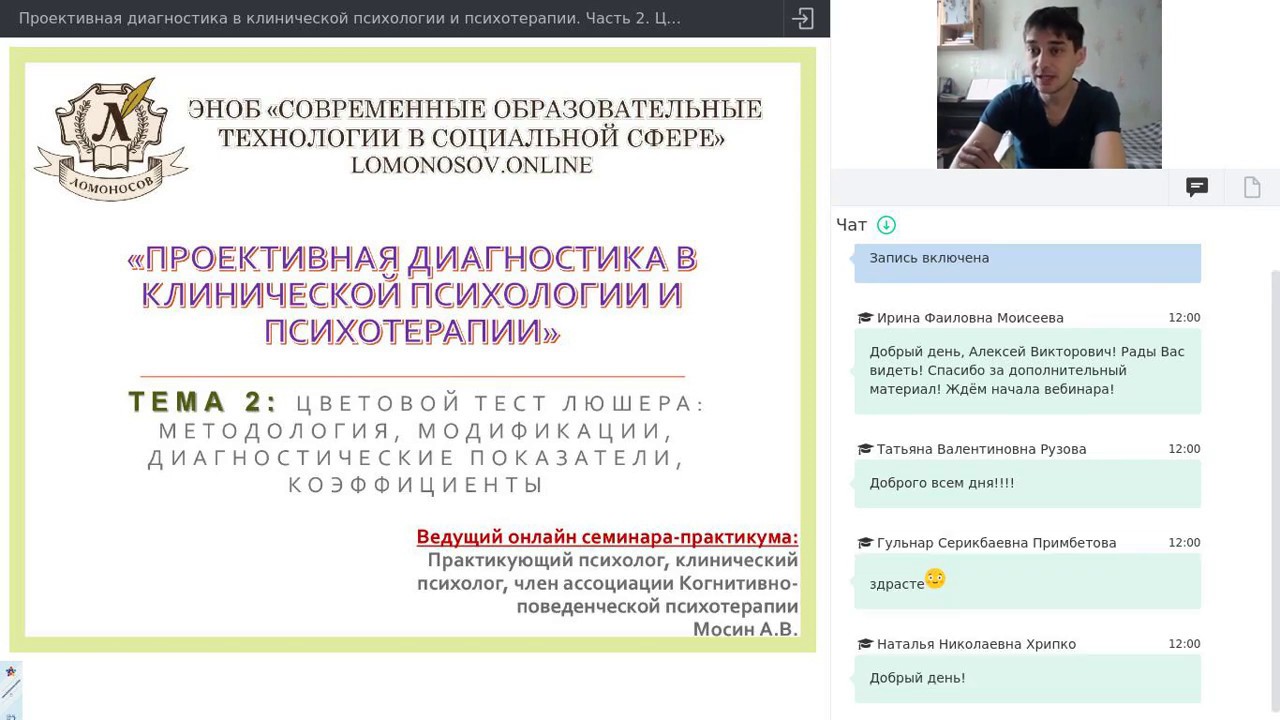Screen dimensions: 1280x720
Task: Click the message Доброго всем дня!!!!
Action: (x=1027, y=483)
